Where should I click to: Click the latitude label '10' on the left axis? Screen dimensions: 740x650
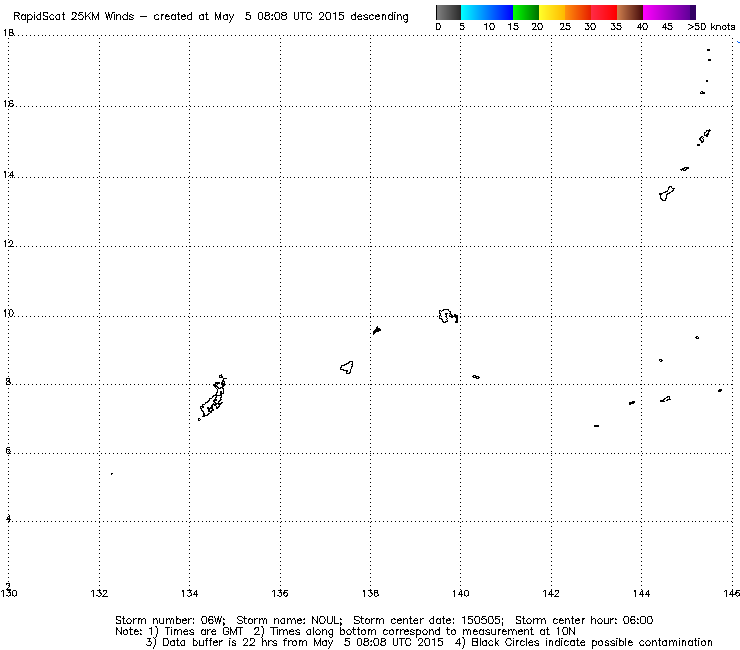(8, 313)
